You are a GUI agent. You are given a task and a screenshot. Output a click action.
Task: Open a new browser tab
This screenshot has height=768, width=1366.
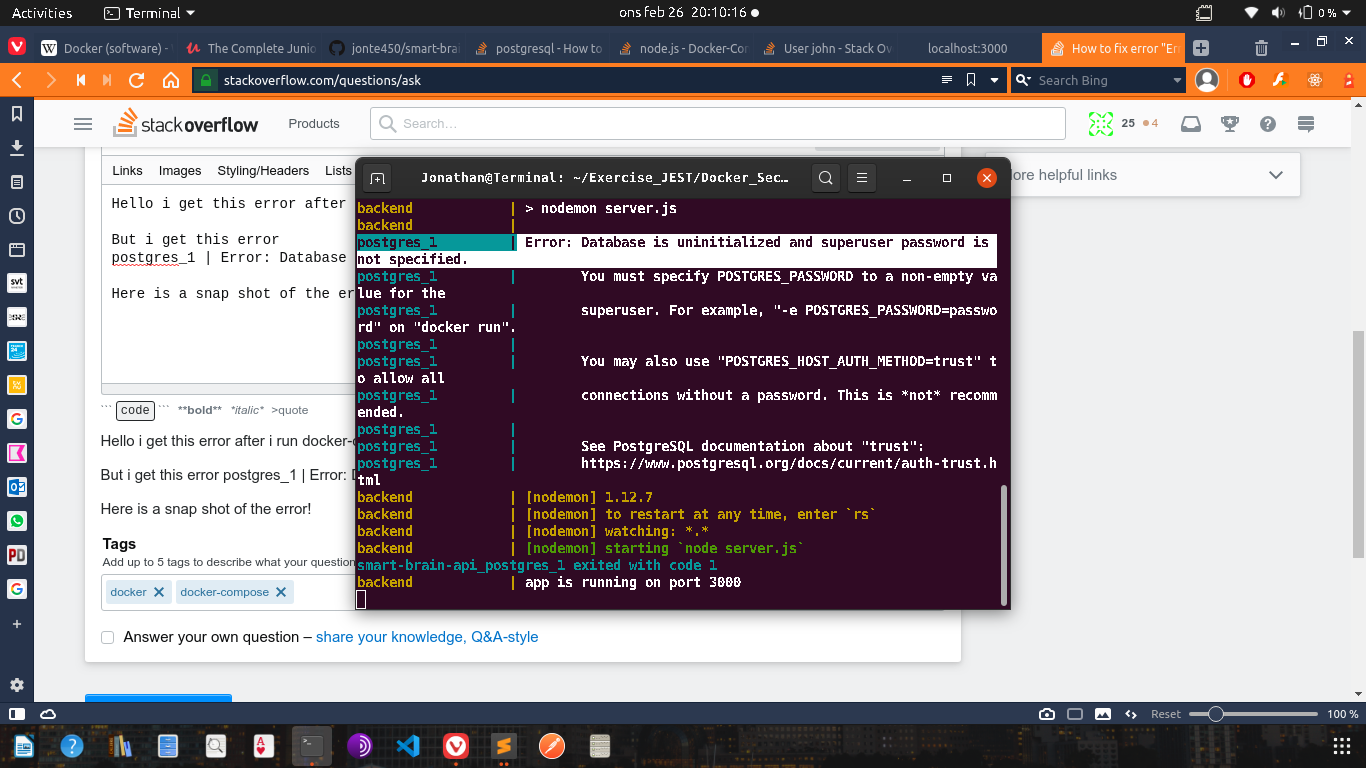1201,48
